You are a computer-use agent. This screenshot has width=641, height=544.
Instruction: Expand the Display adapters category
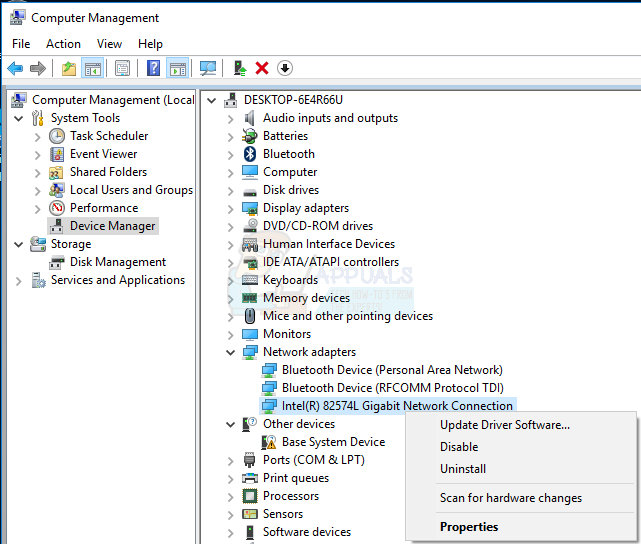click(231, 208)
